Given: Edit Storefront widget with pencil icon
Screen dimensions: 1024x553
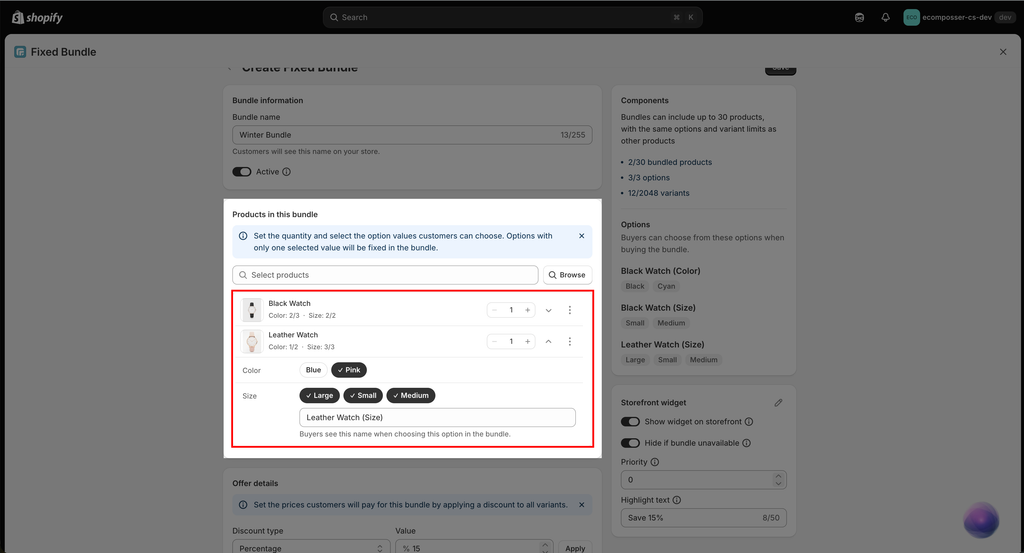Looking at the screenshot, I should coord(778,403).
